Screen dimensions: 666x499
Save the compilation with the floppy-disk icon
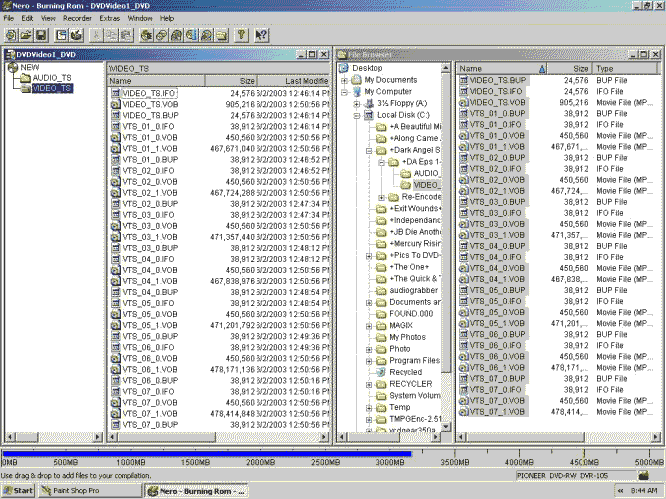(41, 35)
